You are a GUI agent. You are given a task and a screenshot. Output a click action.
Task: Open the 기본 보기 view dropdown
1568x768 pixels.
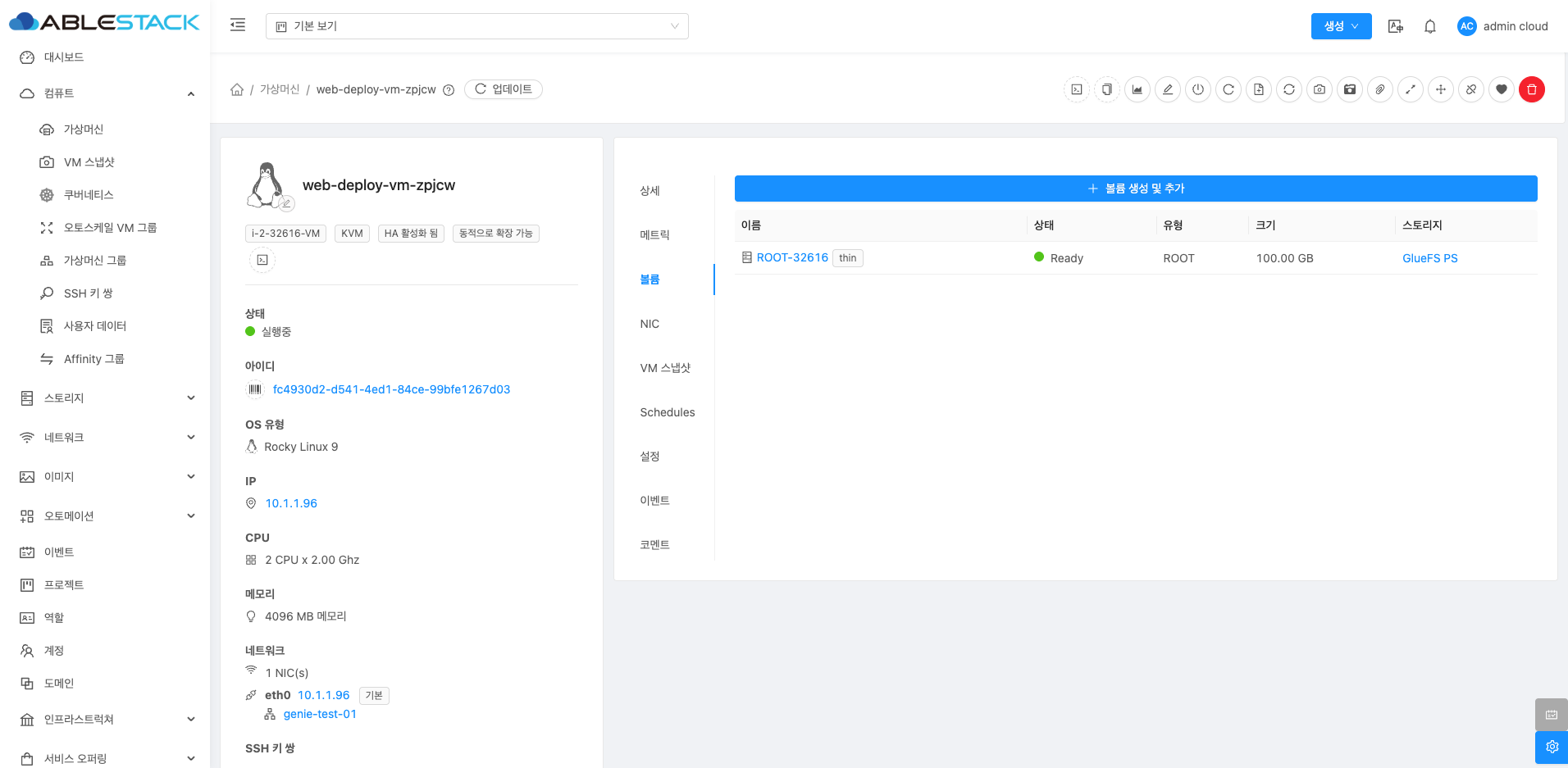[476, 26]
